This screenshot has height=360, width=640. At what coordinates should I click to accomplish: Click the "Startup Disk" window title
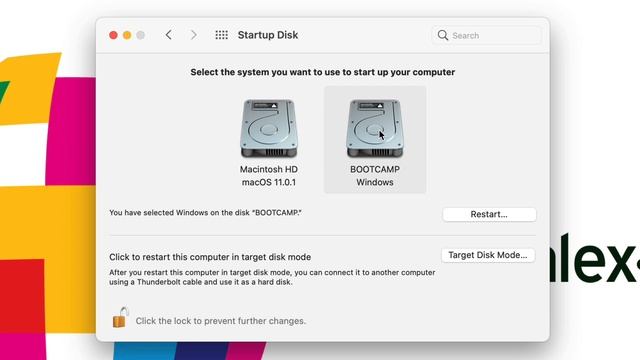[x=268, y=35]
